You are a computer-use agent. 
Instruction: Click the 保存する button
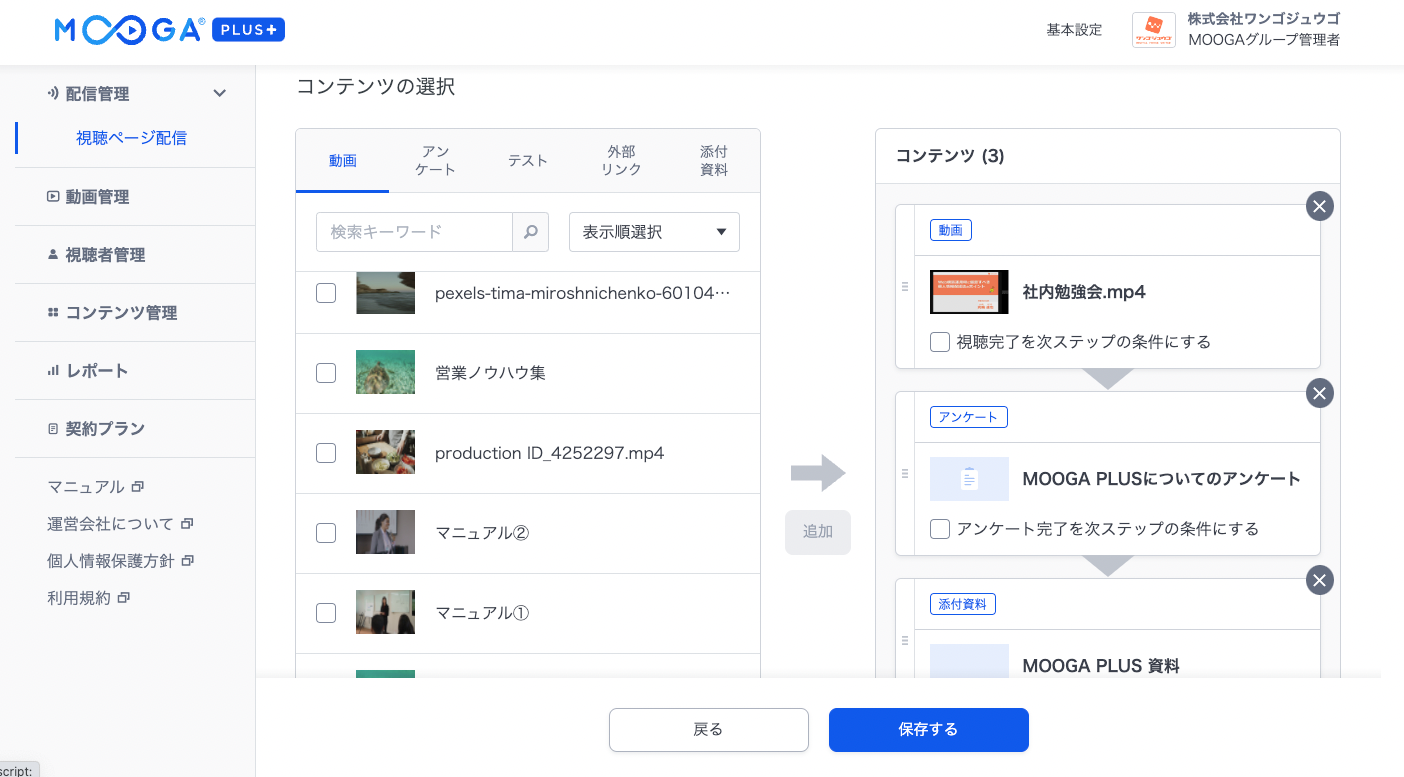click(x=928, y=730)
